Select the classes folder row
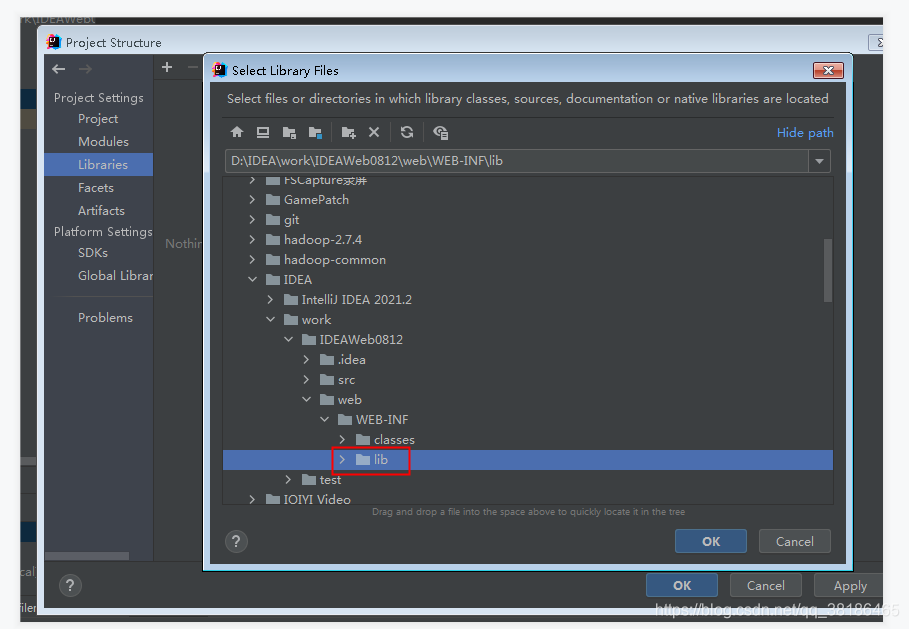 point(528,439)
